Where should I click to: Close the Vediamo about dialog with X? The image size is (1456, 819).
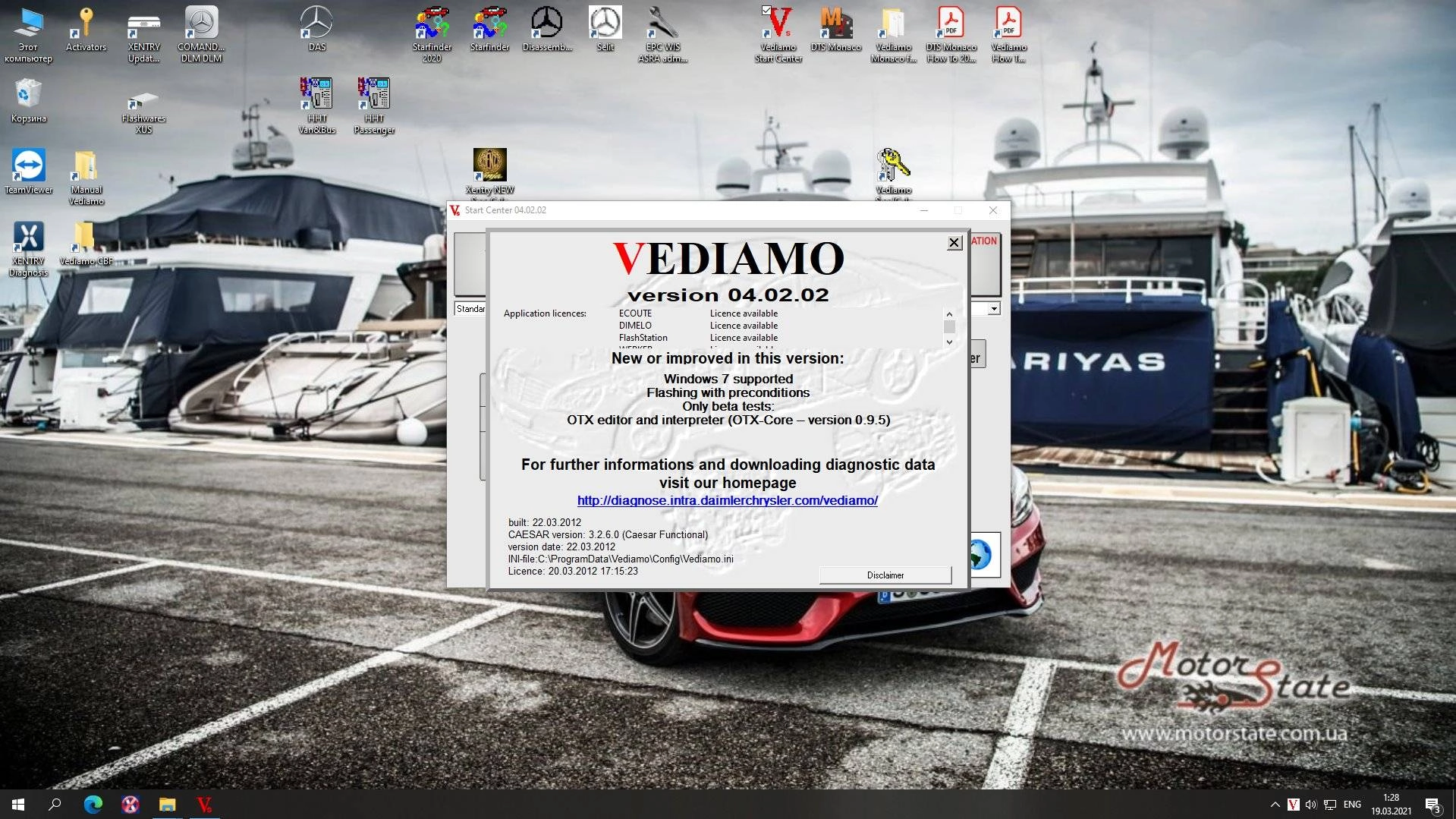[x=954, y=243]
